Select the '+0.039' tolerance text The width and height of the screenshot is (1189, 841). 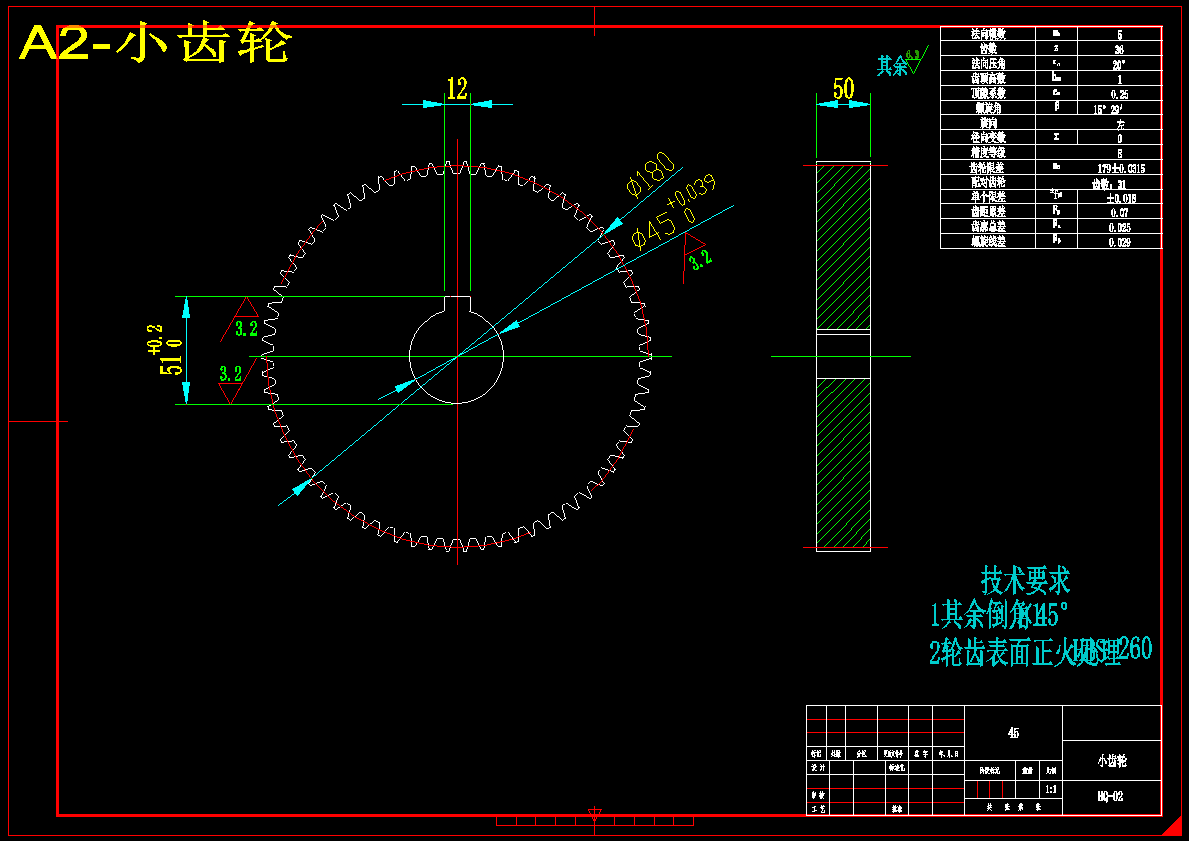[690, 192]
